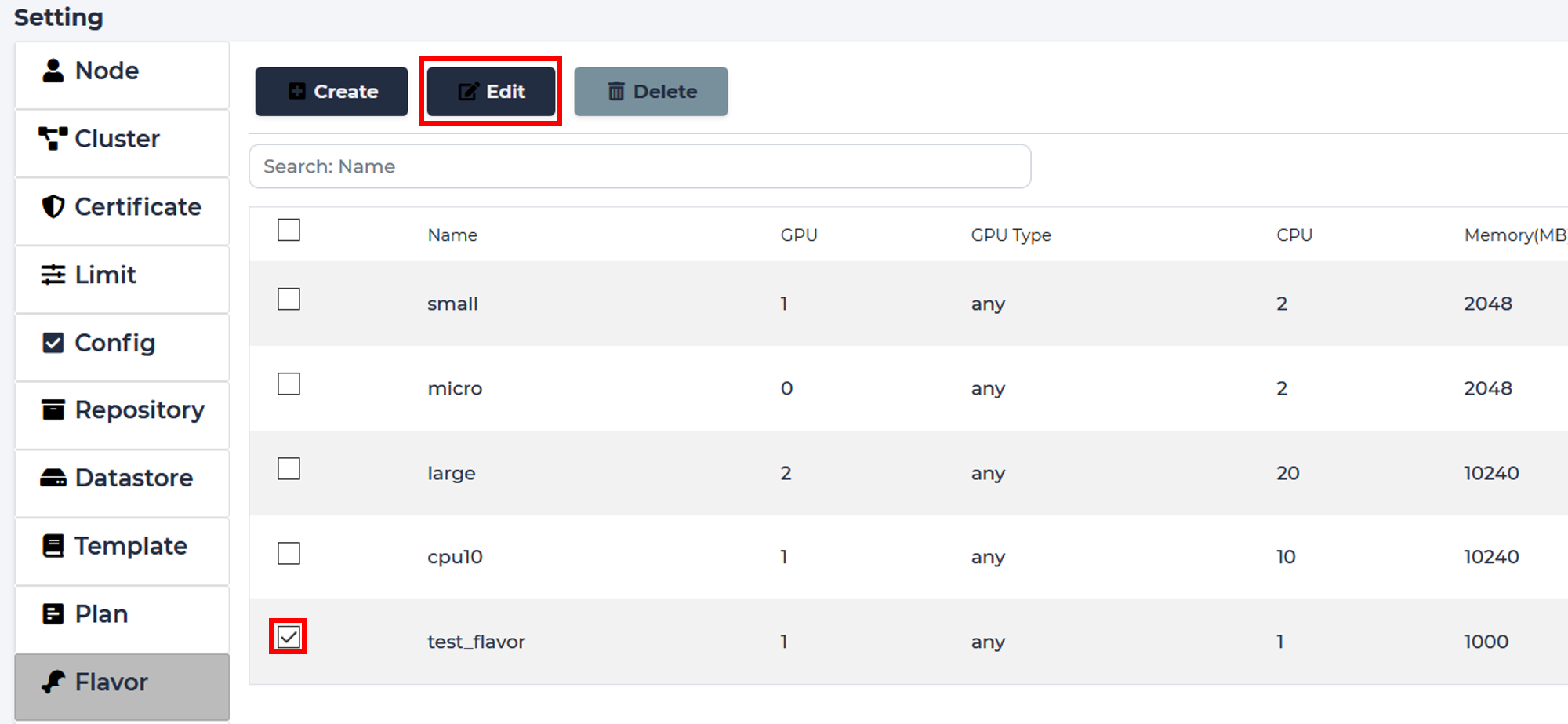Viewport: 1568px width, 724px height.
Task: Tick the cpu10 flavor checkbox
Action: click(x=289, y=553)
